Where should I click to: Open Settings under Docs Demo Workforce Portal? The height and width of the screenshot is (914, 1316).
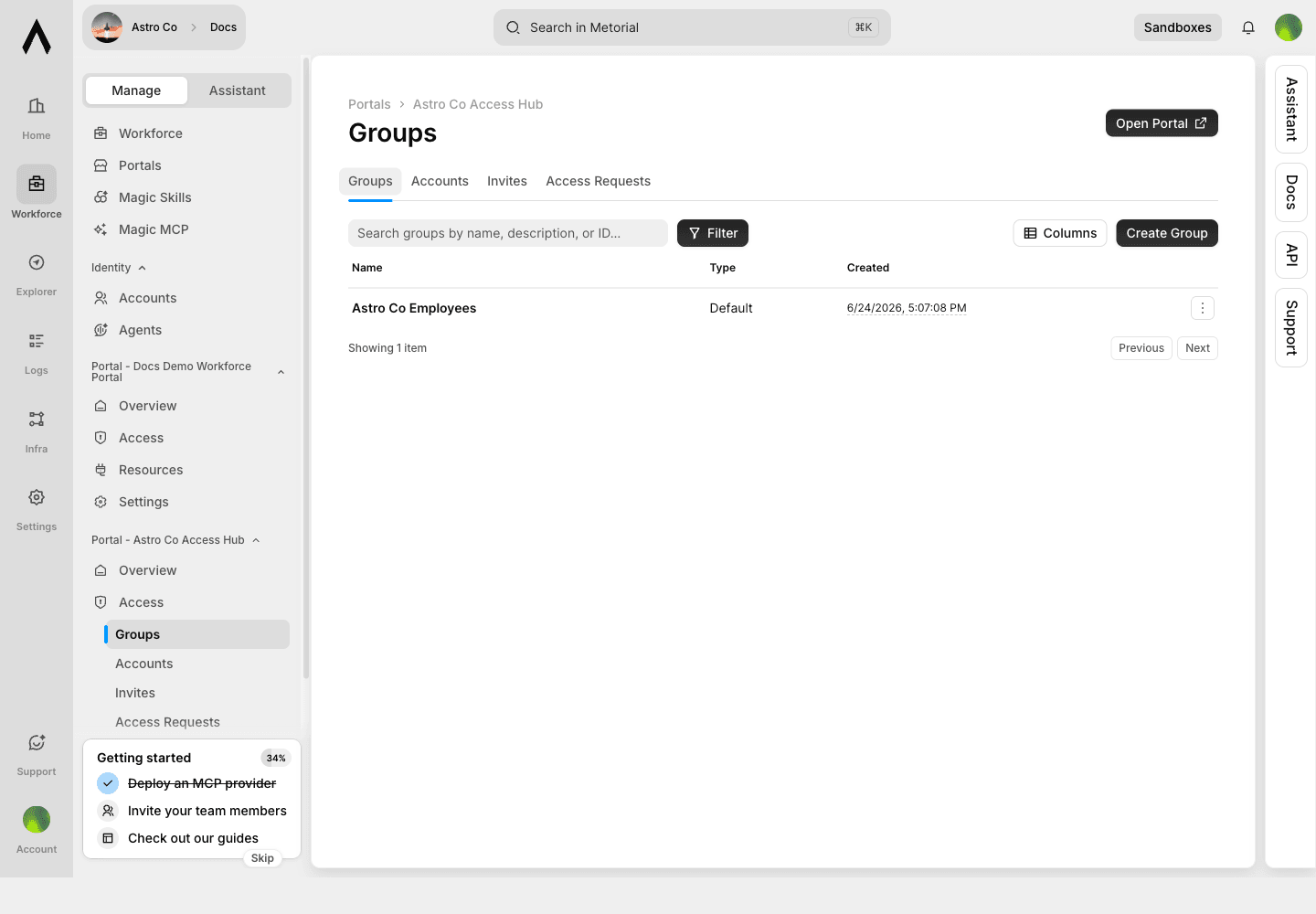[x=187, y=502]
